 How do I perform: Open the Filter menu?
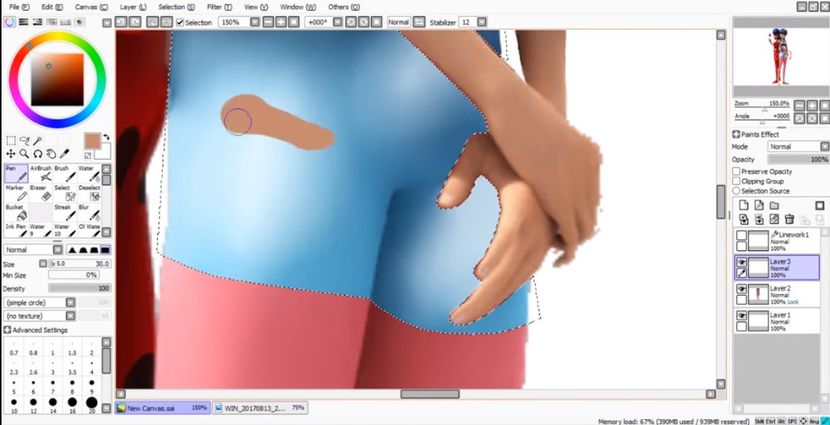pyautogui.click(x=213, y=7)
